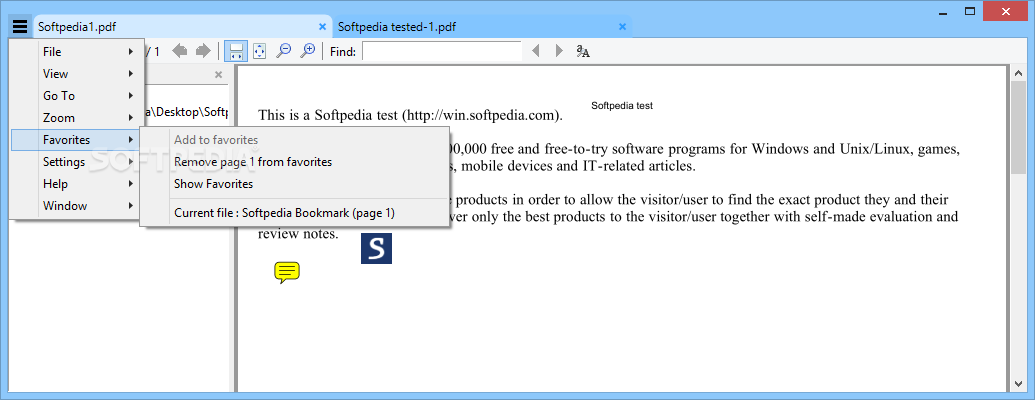Open the Settings submenu
The width and height of the screenshot is (1035, 400).
(x=77, y=162)
